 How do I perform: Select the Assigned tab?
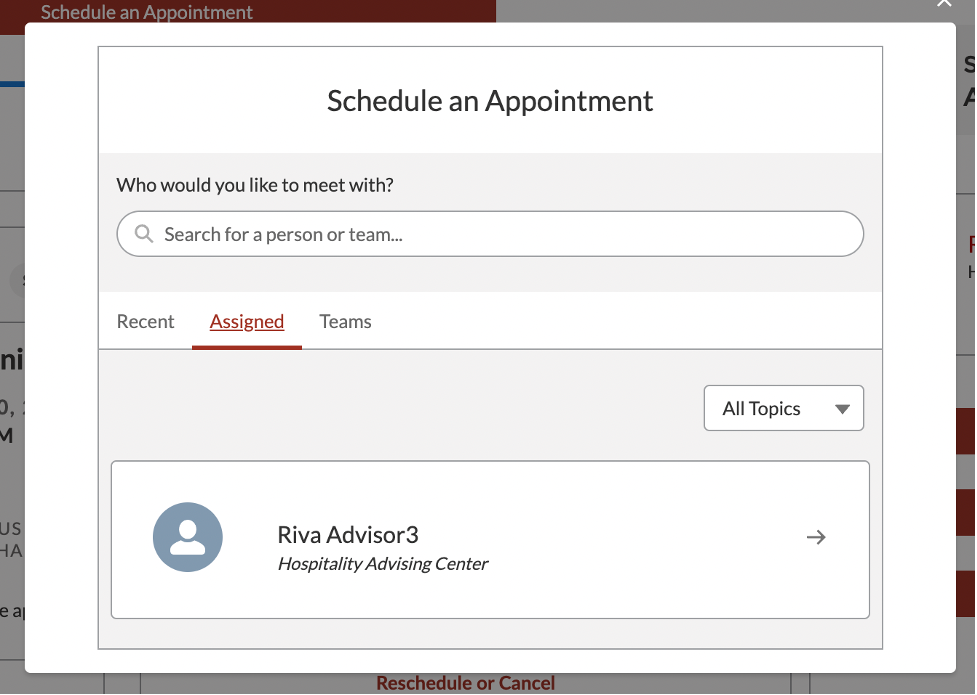click(247, 322)
